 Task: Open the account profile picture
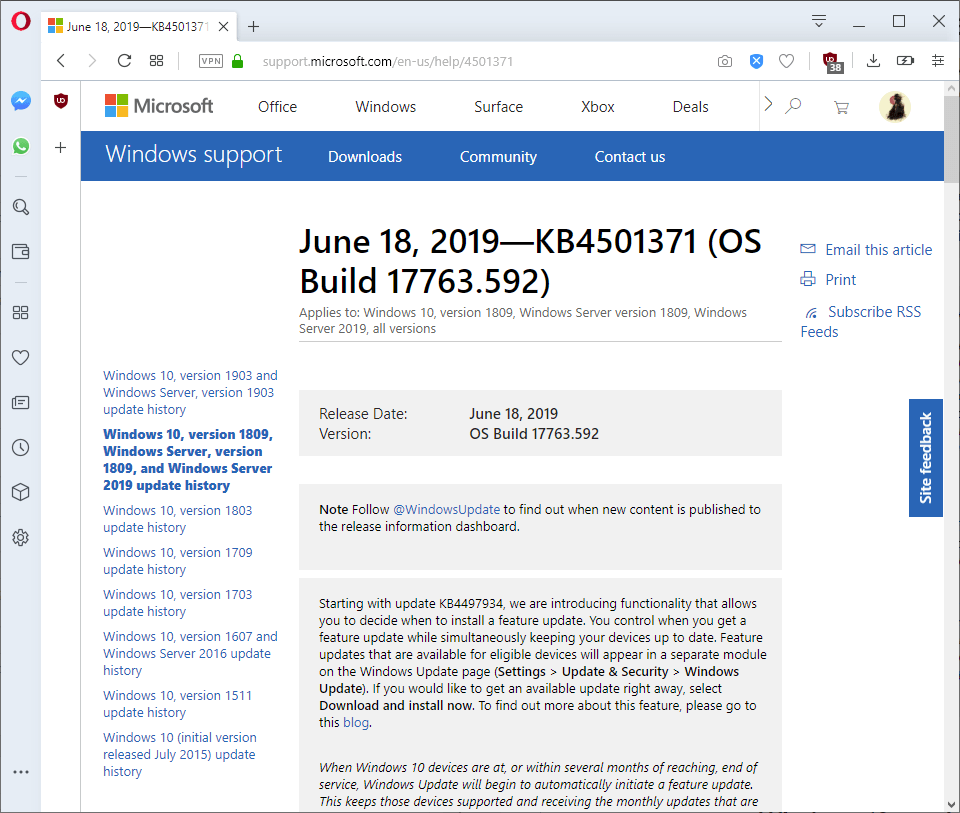tap(895, 107)
